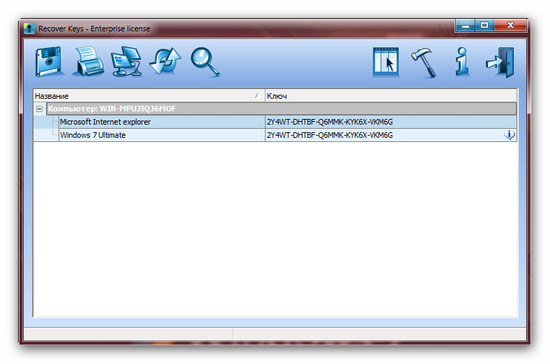Print the key list with printer icon
The width and height of the screenshot is (550, 364).
(88, 61)
